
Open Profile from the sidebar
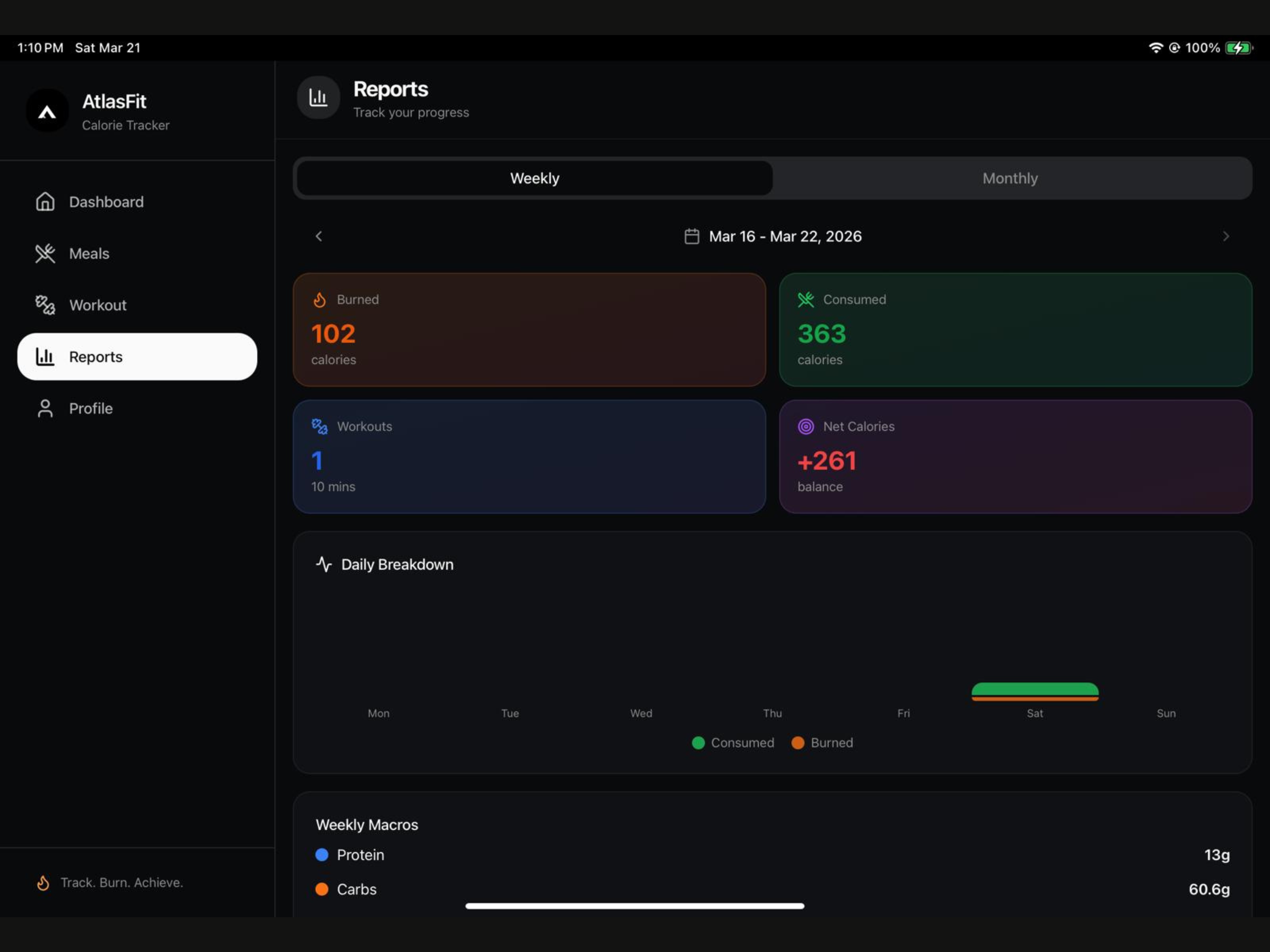[137, 409]
